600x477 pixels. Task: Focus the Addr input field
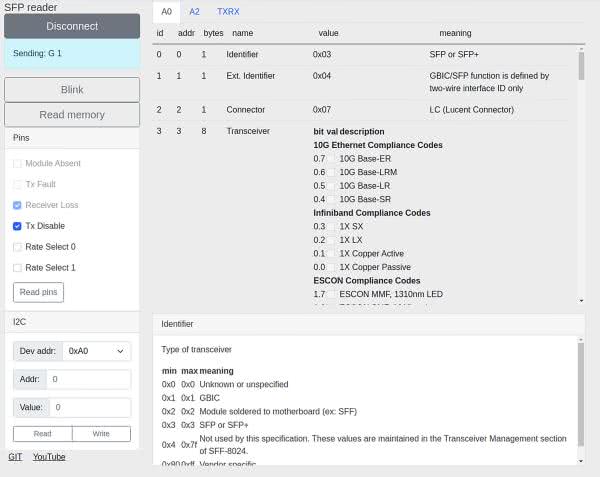(x=88, y=380)
